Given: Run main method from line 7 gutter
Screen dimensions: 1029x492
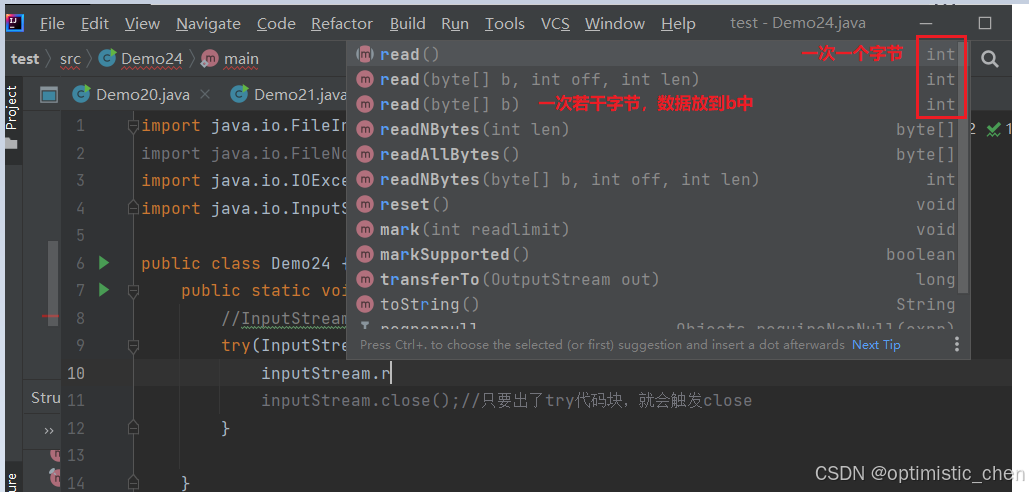Looking at the screenshot, I should pyautogui.click(x=104, y=289).
